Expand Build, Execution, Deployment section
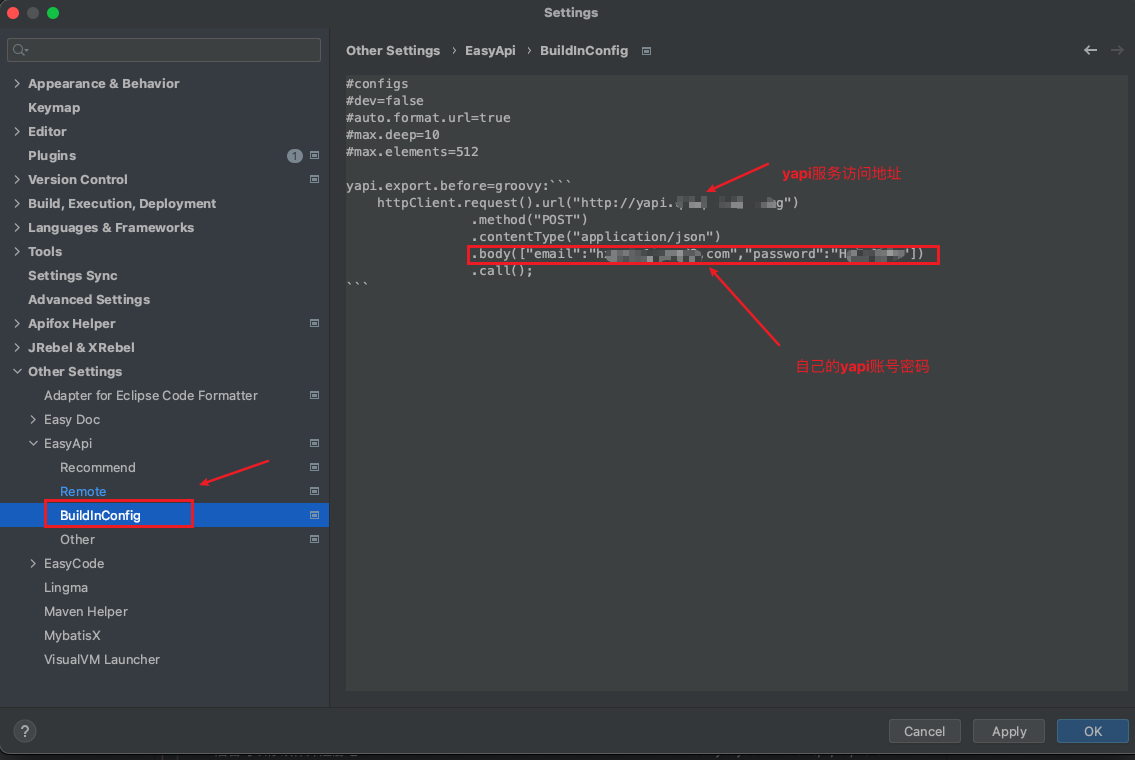The height and width of the screenshot is (760, 1135). 17,203
